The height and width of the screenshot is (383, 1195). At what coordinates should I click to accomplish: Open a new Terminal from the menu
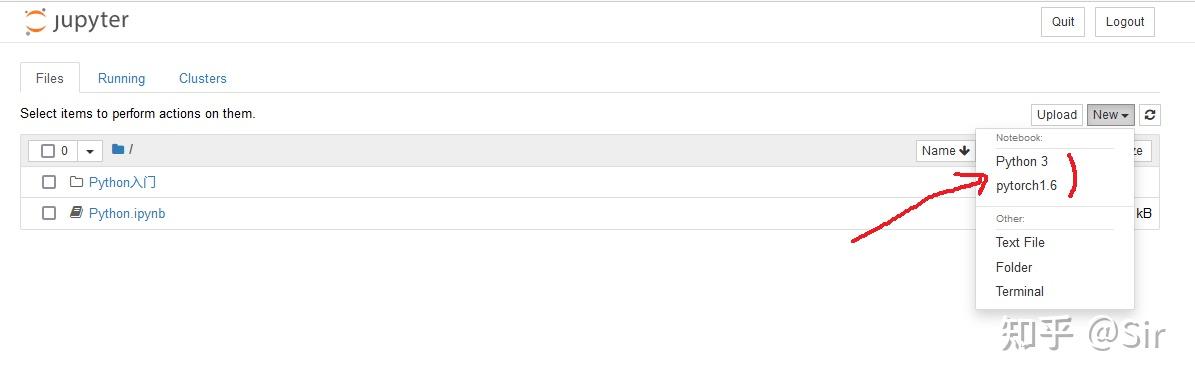(x=1020, y=291)
